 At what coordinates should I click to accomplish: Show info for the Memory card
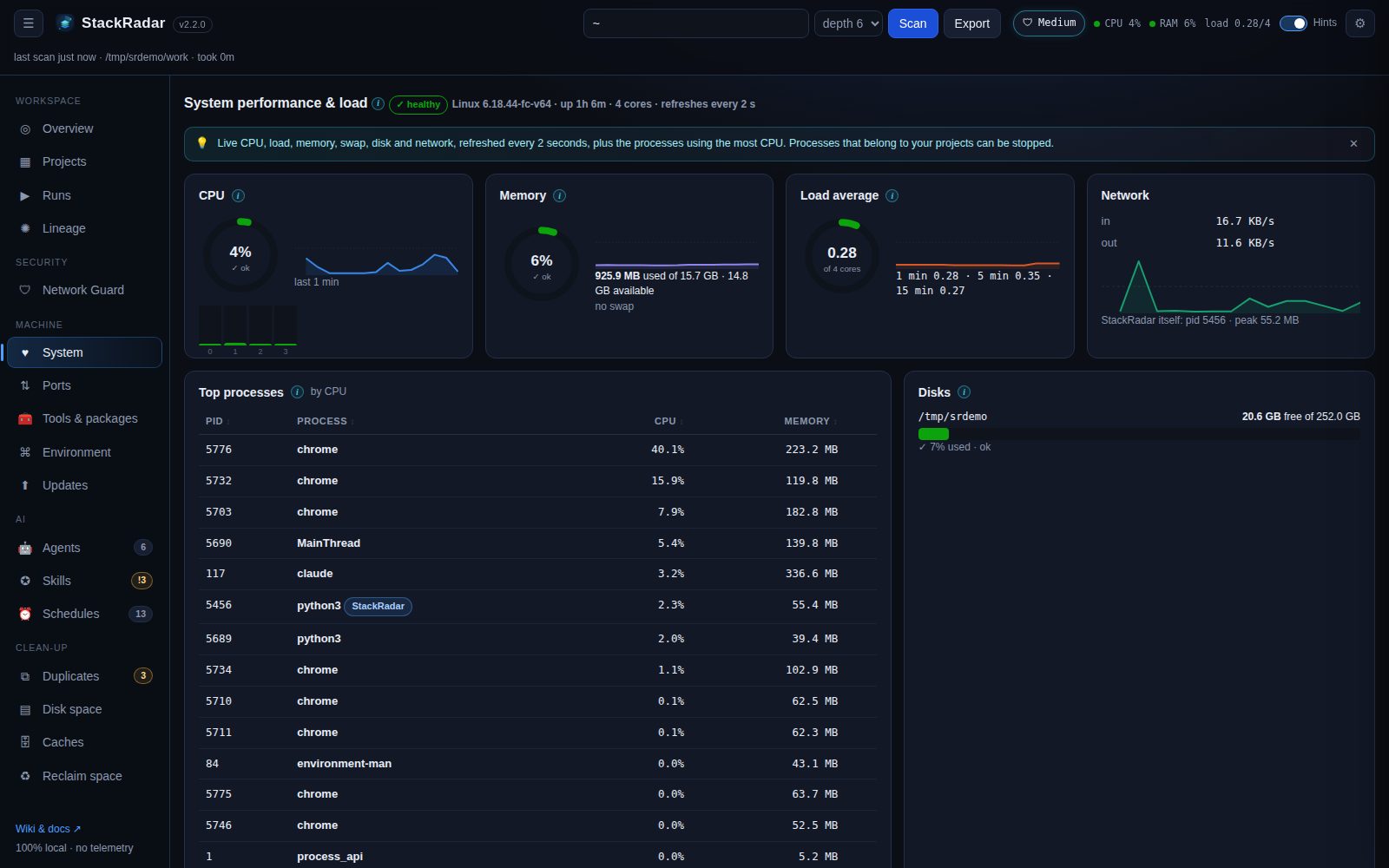click(559, 195)
